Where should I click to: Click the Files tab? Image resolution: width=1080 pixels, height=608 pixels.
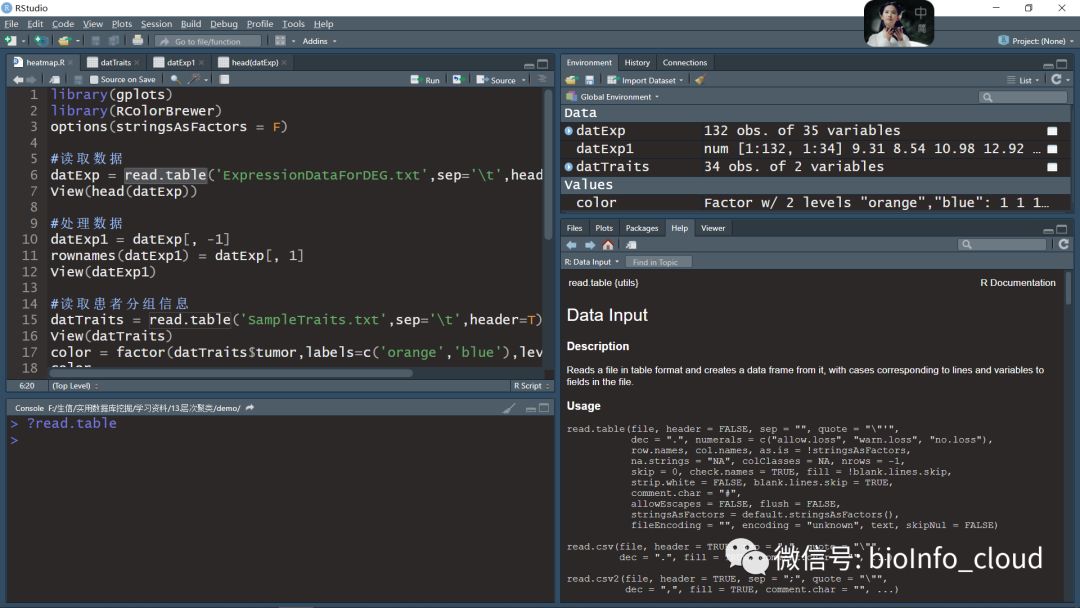pyautogui.click(x=574, y=229)
